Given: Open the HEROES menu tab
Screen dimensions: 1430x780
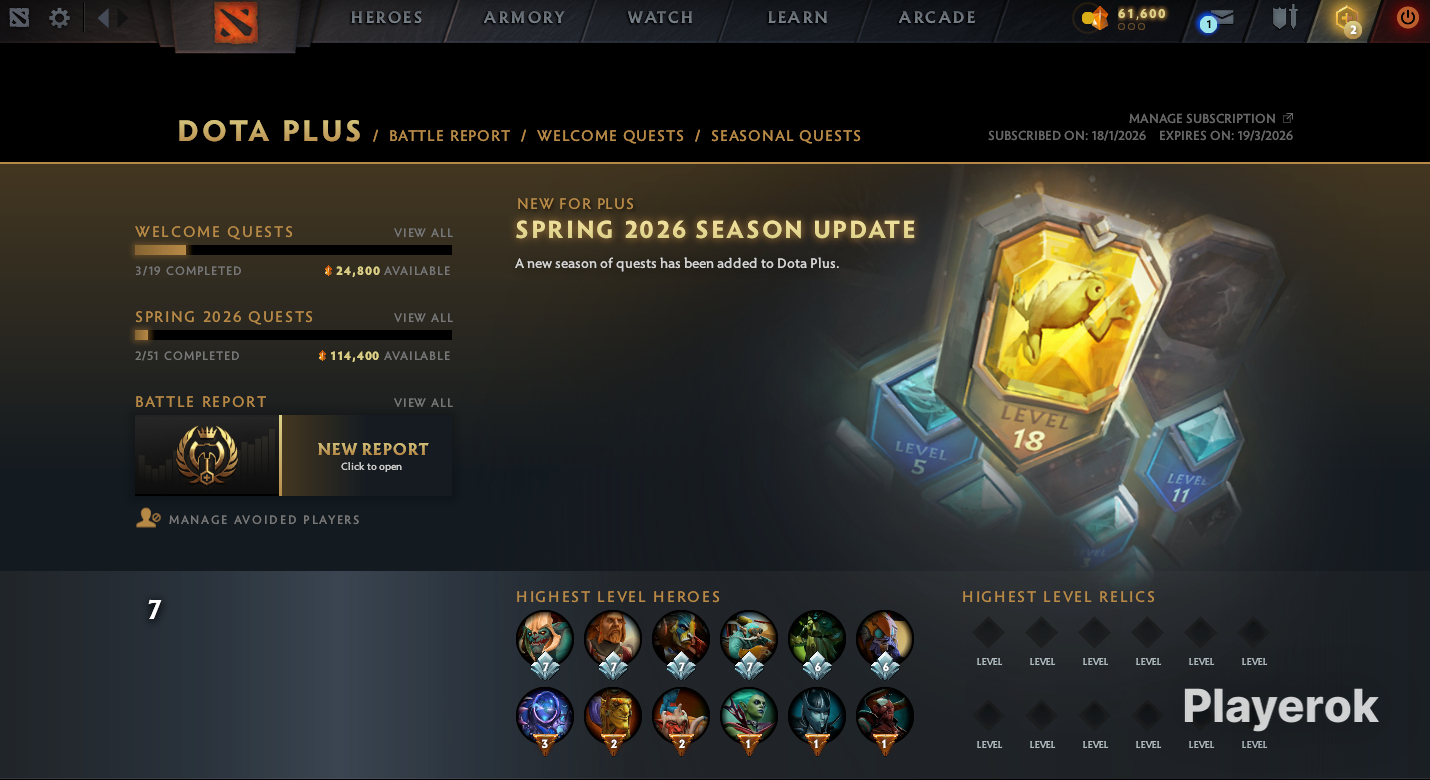Looking at the screenshot, I should (x=386, y=18).
